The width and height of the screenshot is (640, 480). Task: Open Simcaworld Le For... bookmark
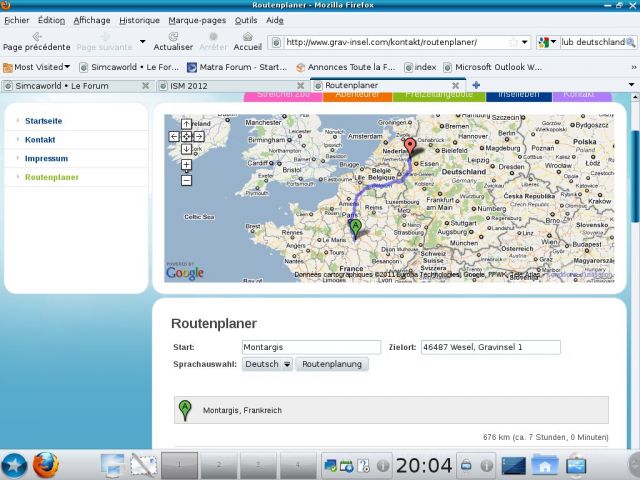129,67
